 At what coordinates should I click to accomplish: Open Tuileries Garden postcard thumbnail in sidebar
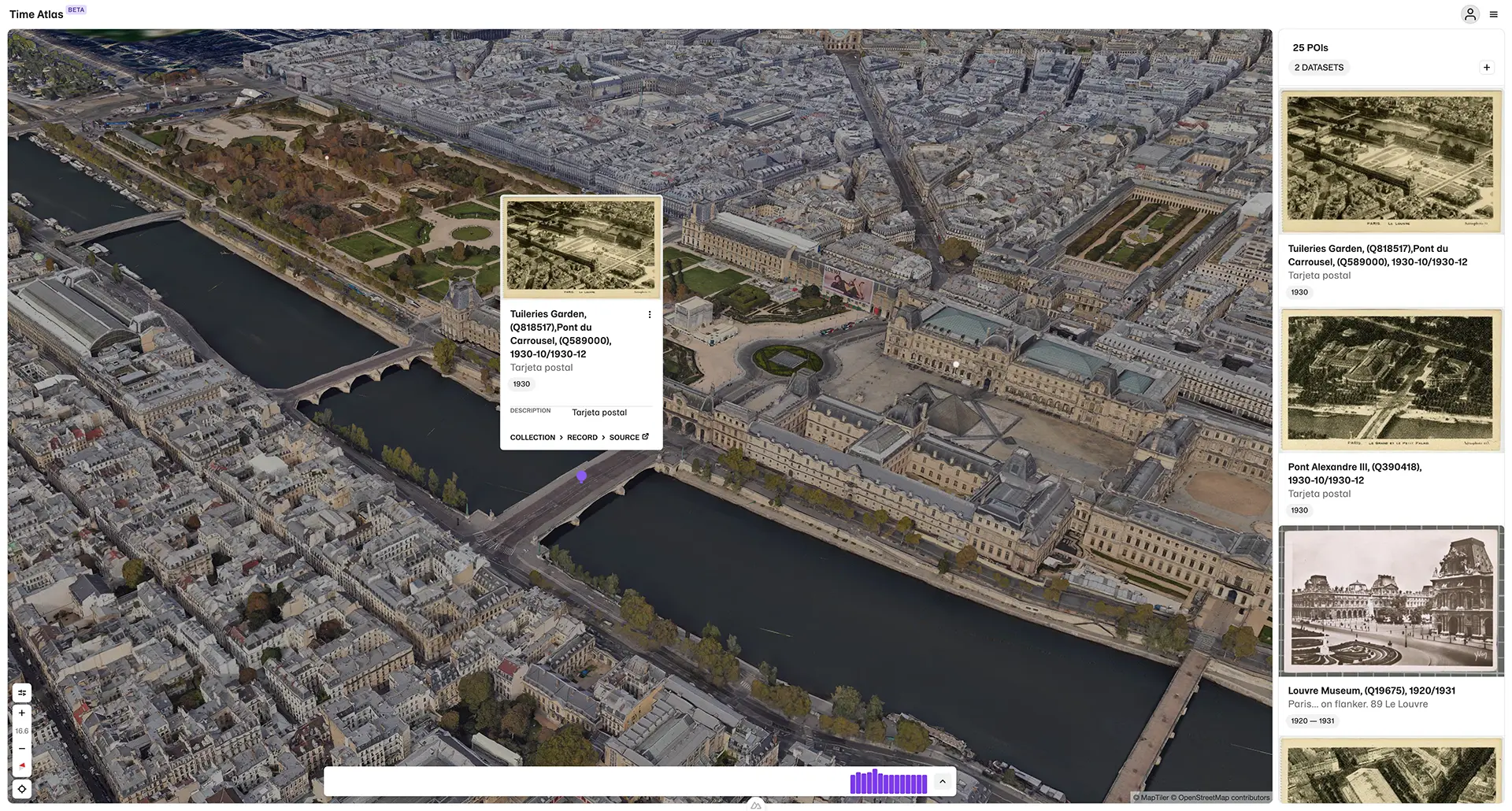[1391, 161]
